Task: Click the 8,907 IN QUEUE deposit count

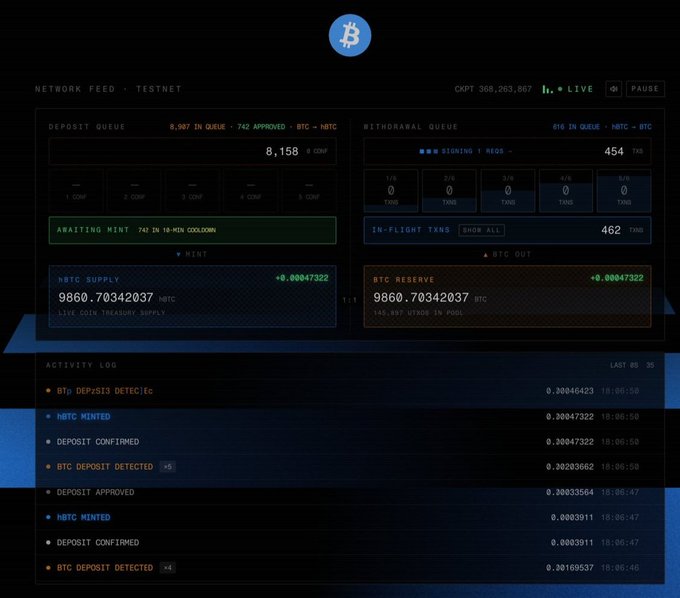Action: (197, 127)
